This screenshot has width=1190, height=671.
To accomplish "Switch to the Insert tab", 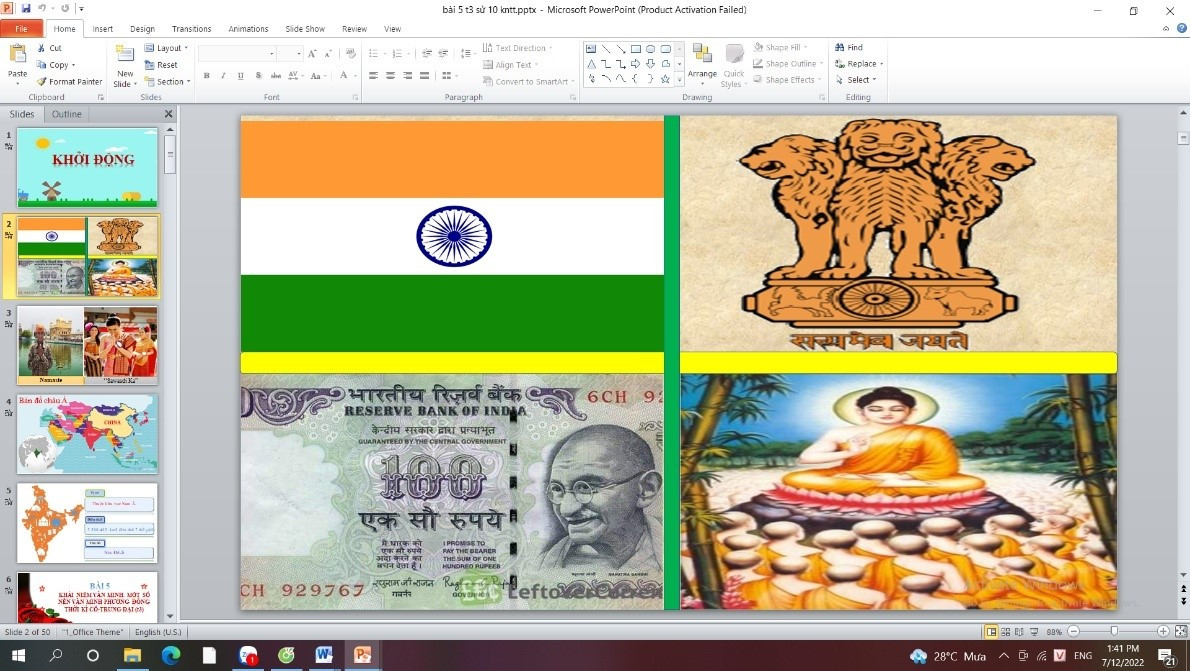I will 102,29.
